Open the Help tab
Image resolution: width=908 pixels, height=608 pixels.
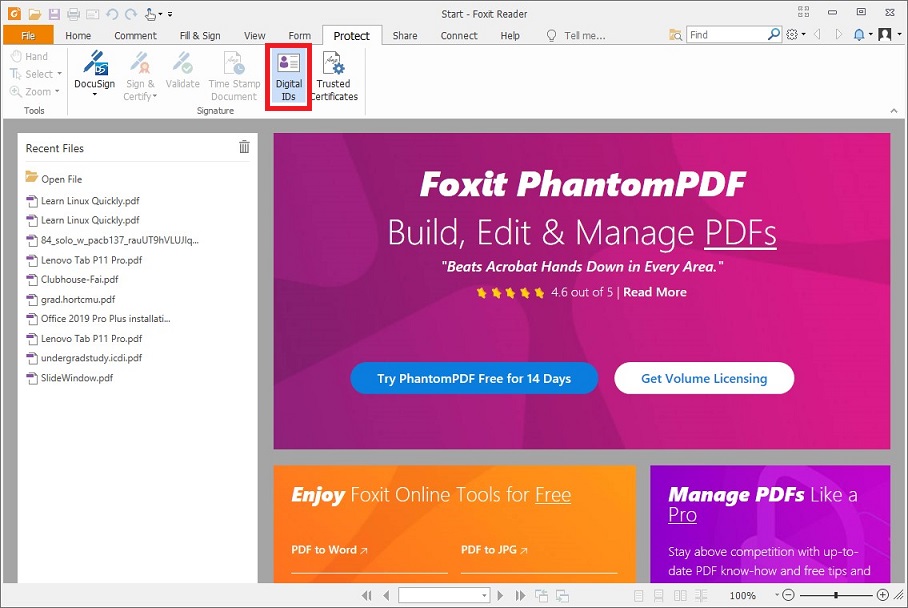click(510, 35)
